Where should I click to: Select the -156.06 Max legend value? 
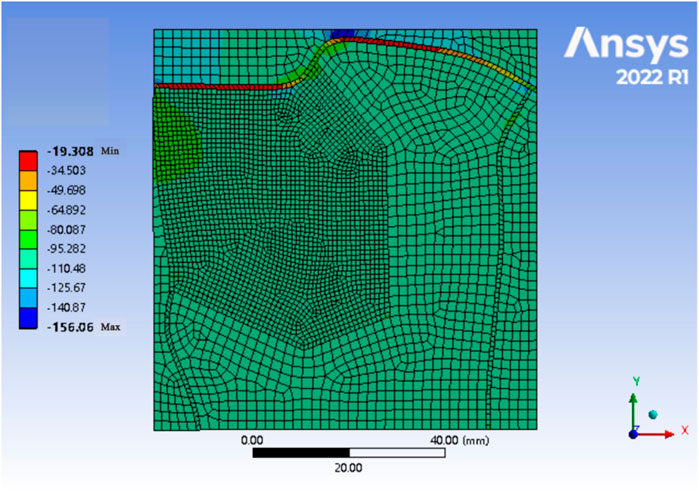84,327
